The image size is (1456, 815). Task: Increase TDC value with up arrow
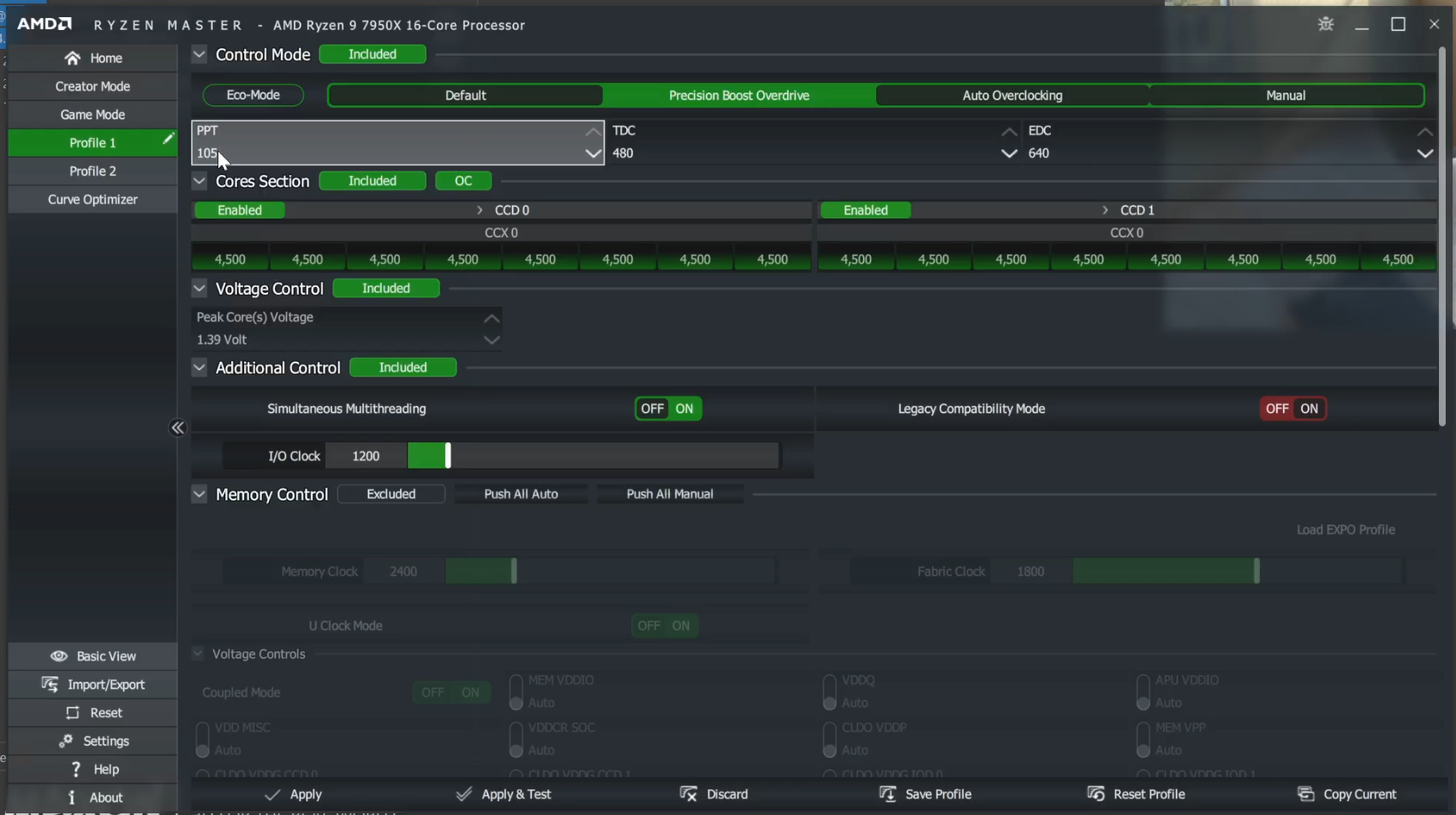1010,132
